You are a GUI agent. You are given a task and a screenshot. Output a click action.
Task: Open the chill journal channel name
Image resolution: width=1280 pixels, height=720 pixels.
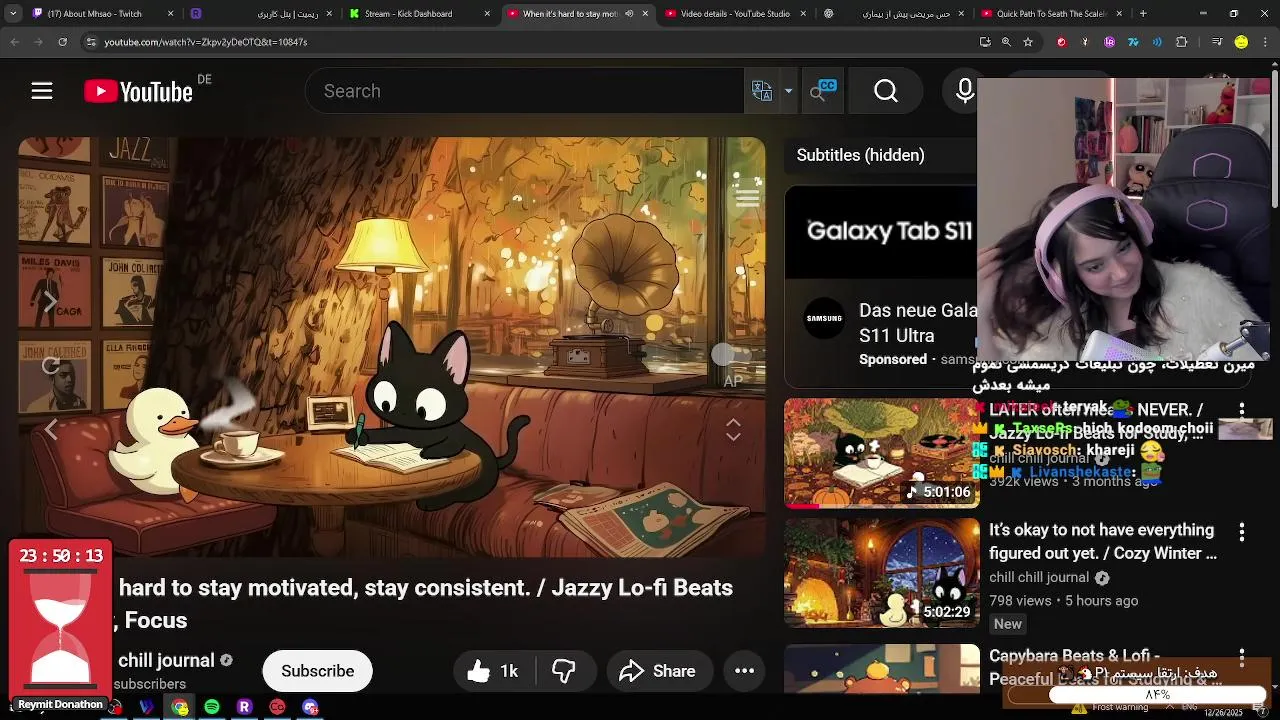click(166, 660)
